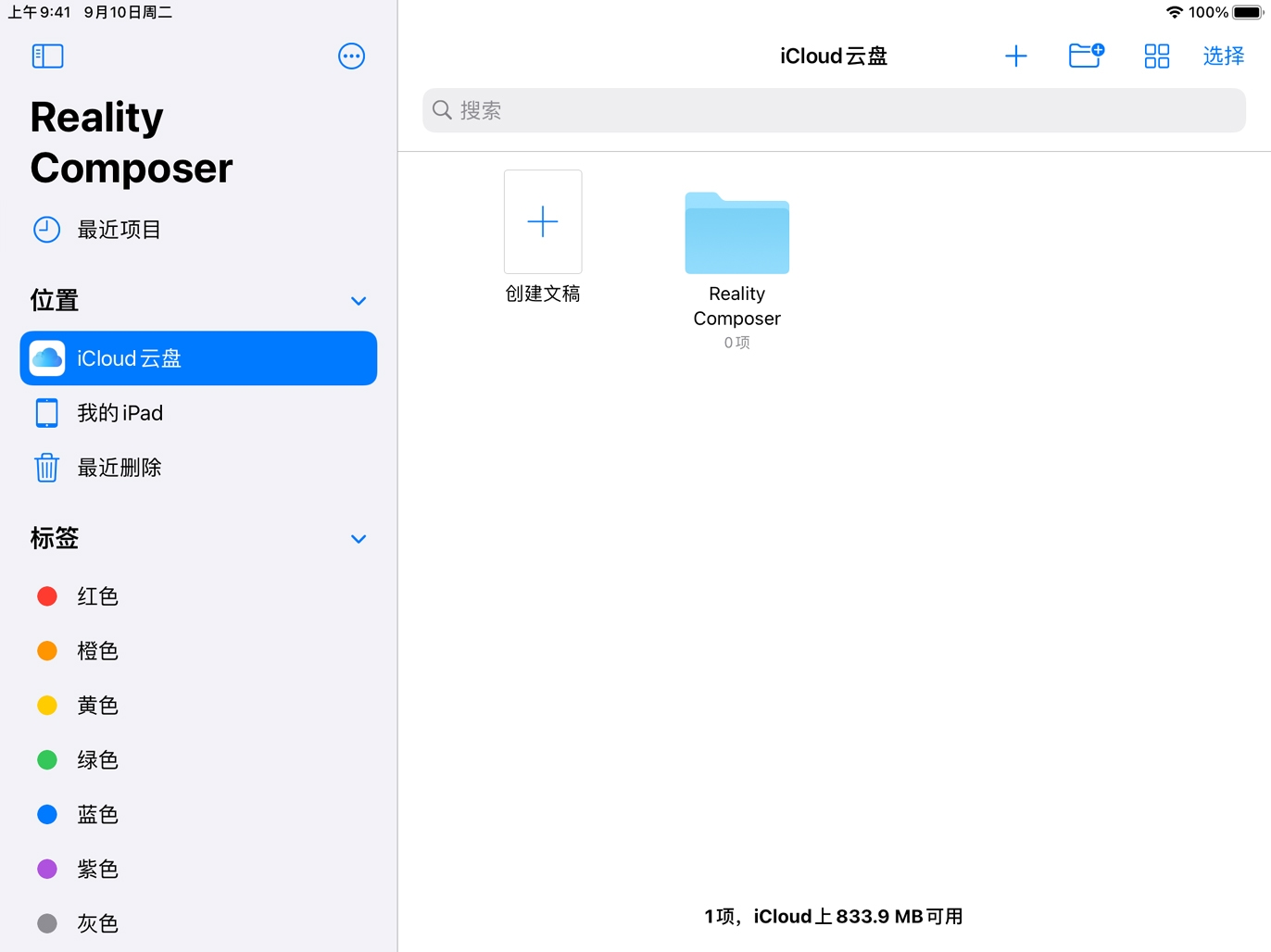The height and width of the screenshot is (952, 1271).
Task: Click the 0 项 item count label
Action: point(737,343)
